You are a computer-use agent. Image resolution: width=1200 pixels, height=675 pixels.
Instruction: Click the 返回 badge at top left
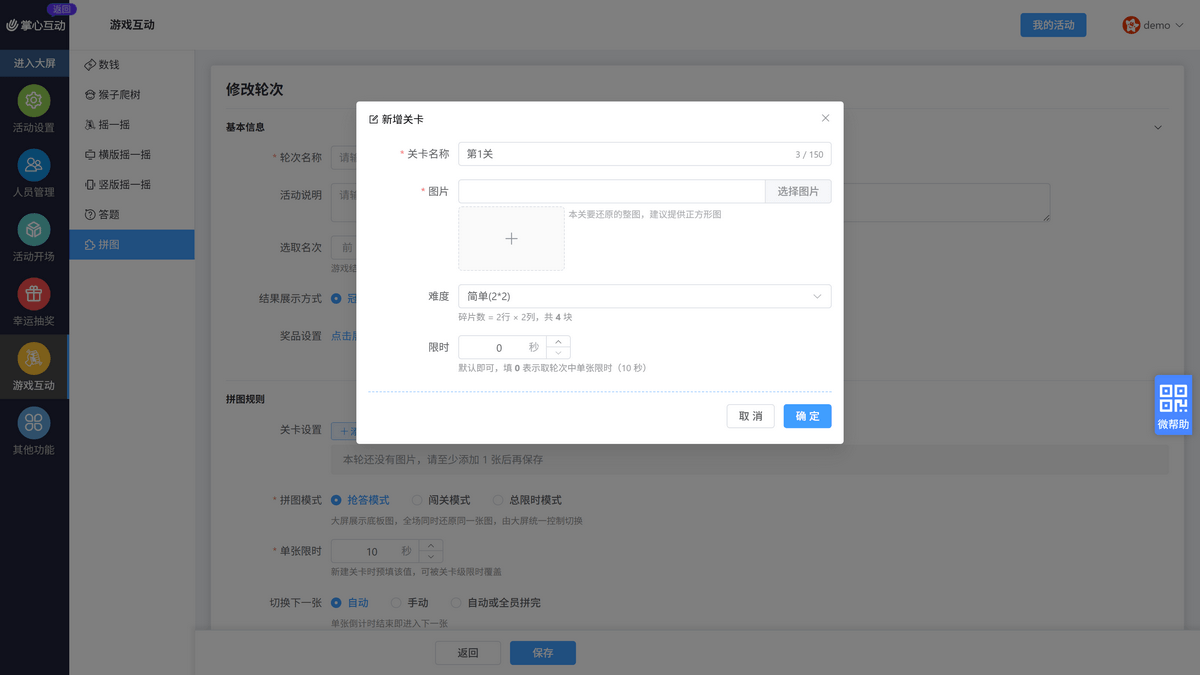pyautogui.click(x=61, y=8)
